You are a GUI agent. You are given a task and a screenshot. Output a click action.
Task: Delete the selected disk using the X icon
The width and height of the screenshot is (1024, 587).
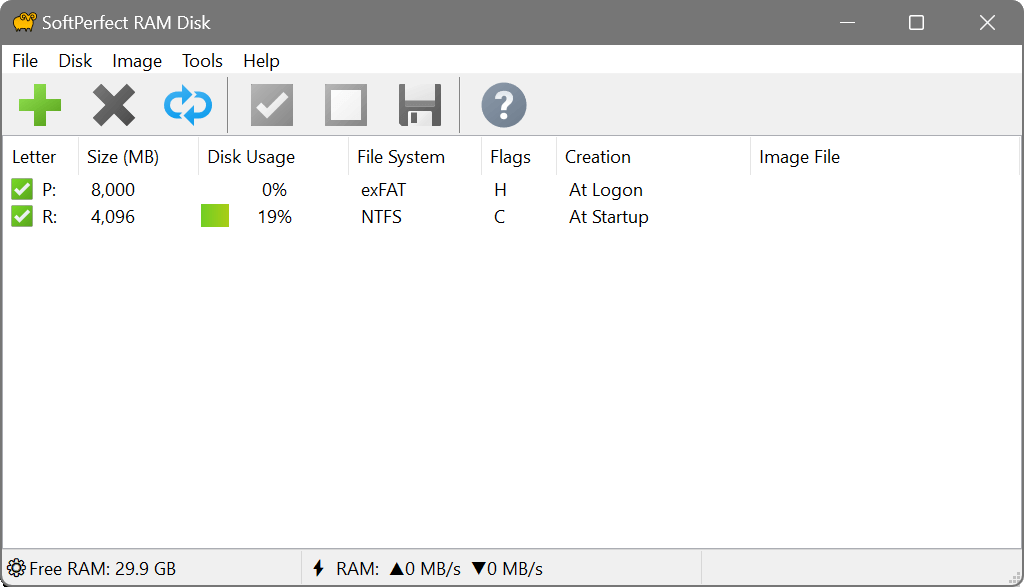[113, 104]
